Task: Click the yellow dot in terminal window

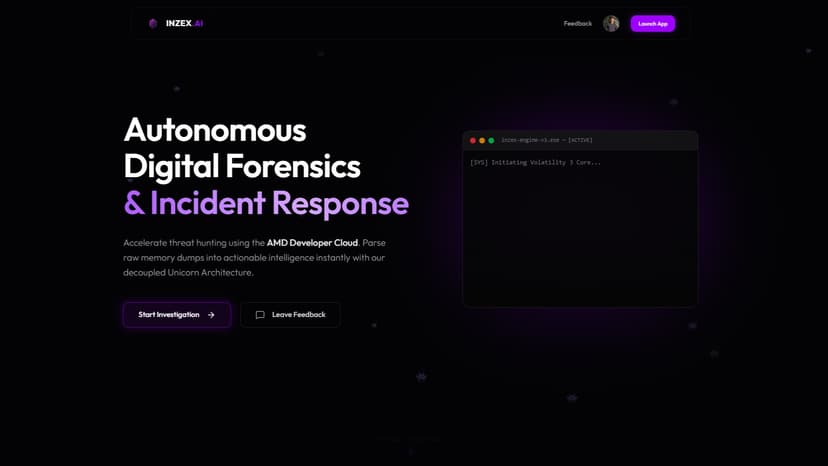Action: coord(482,141)
